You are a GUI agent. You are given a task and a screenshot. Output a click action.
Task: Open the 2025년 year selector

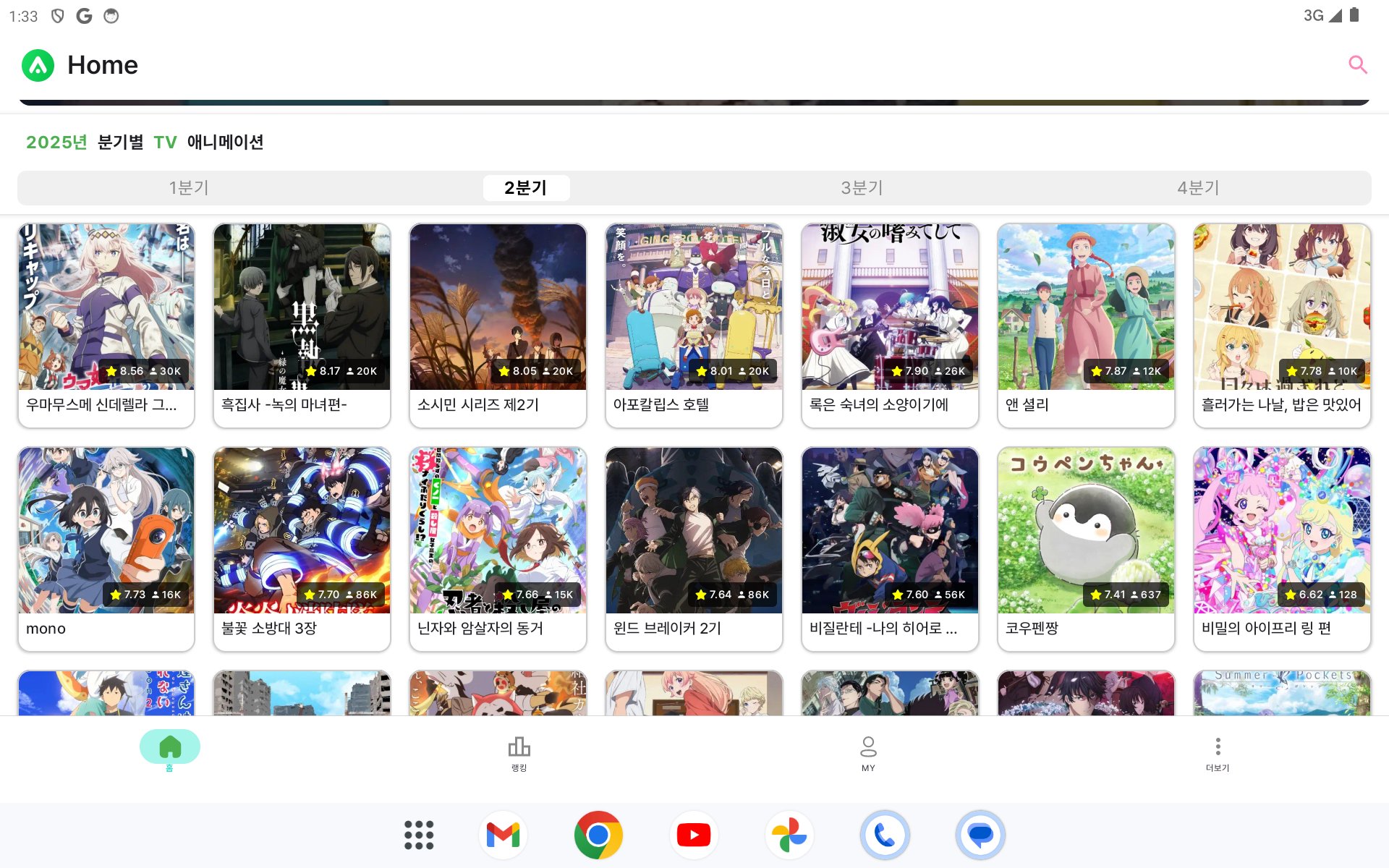[x=56, y=142]
